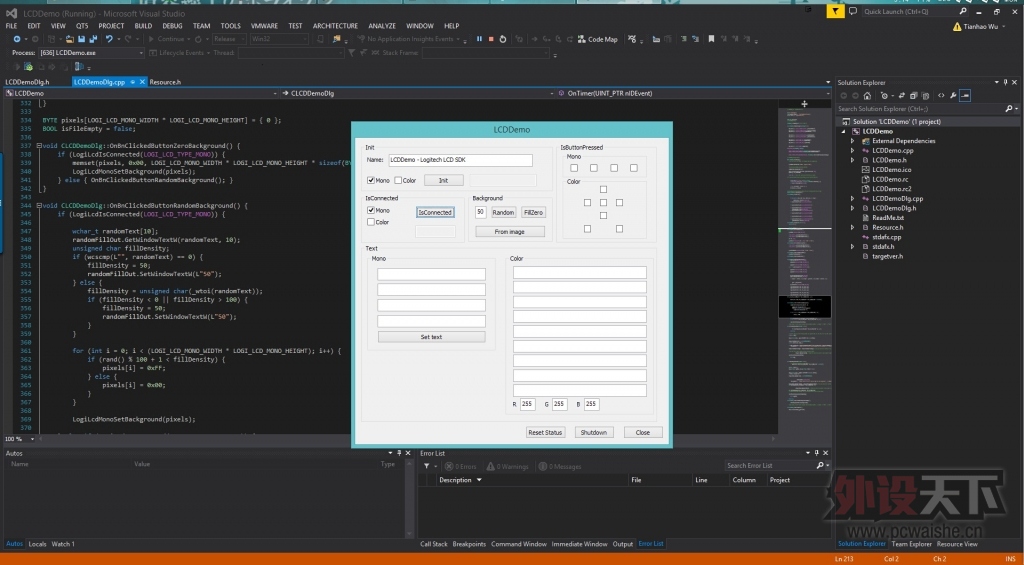Click the Error List filter funnel icon

point(426,466)
